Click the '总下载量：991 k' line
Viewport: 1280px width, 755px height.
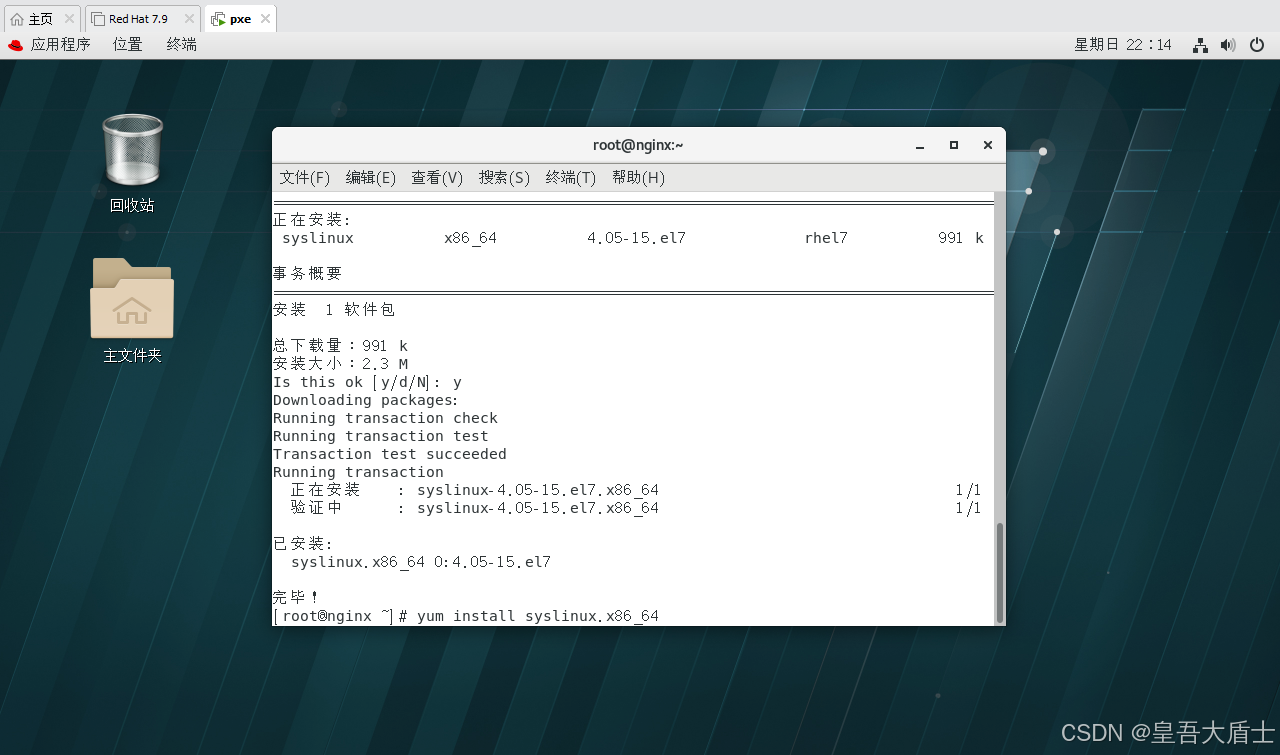pyautogui.click(x=340, y=346)
